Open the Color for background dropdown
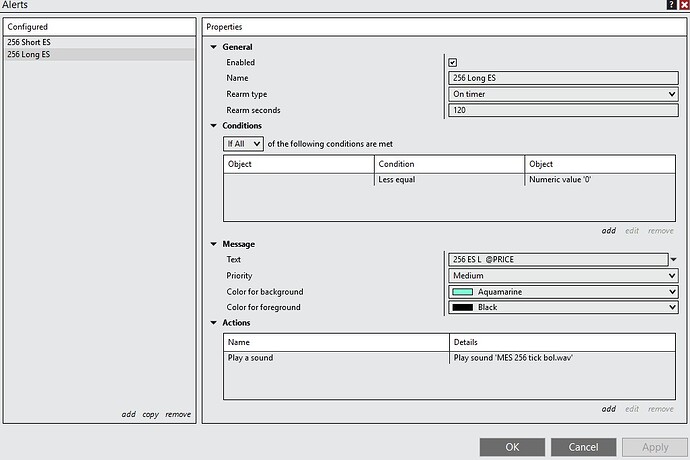The image size is (690, 460). [x=563, y=292]
